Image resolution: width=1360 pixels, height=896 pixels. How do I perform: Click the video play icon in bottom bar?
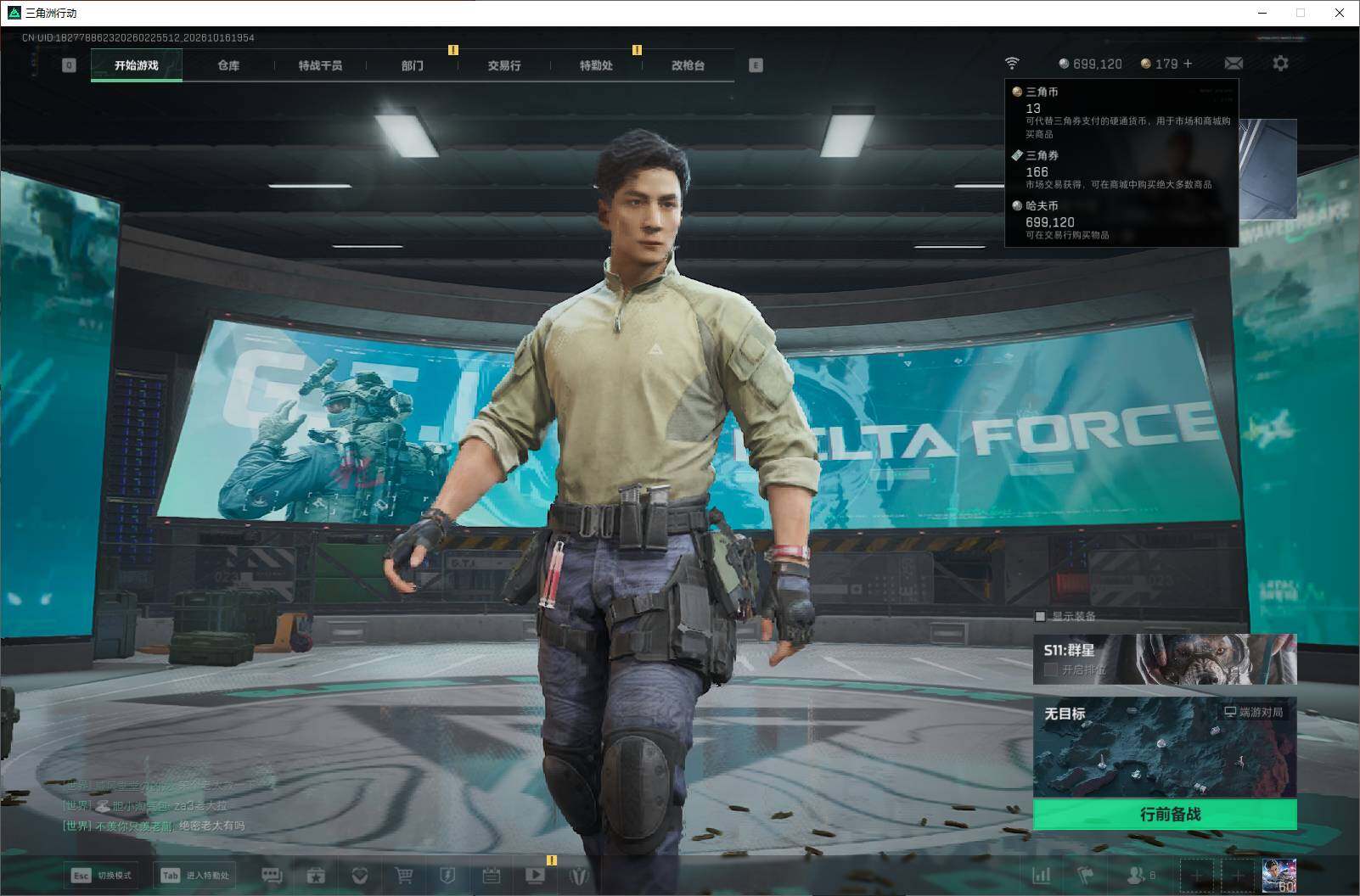click(535, 875)
